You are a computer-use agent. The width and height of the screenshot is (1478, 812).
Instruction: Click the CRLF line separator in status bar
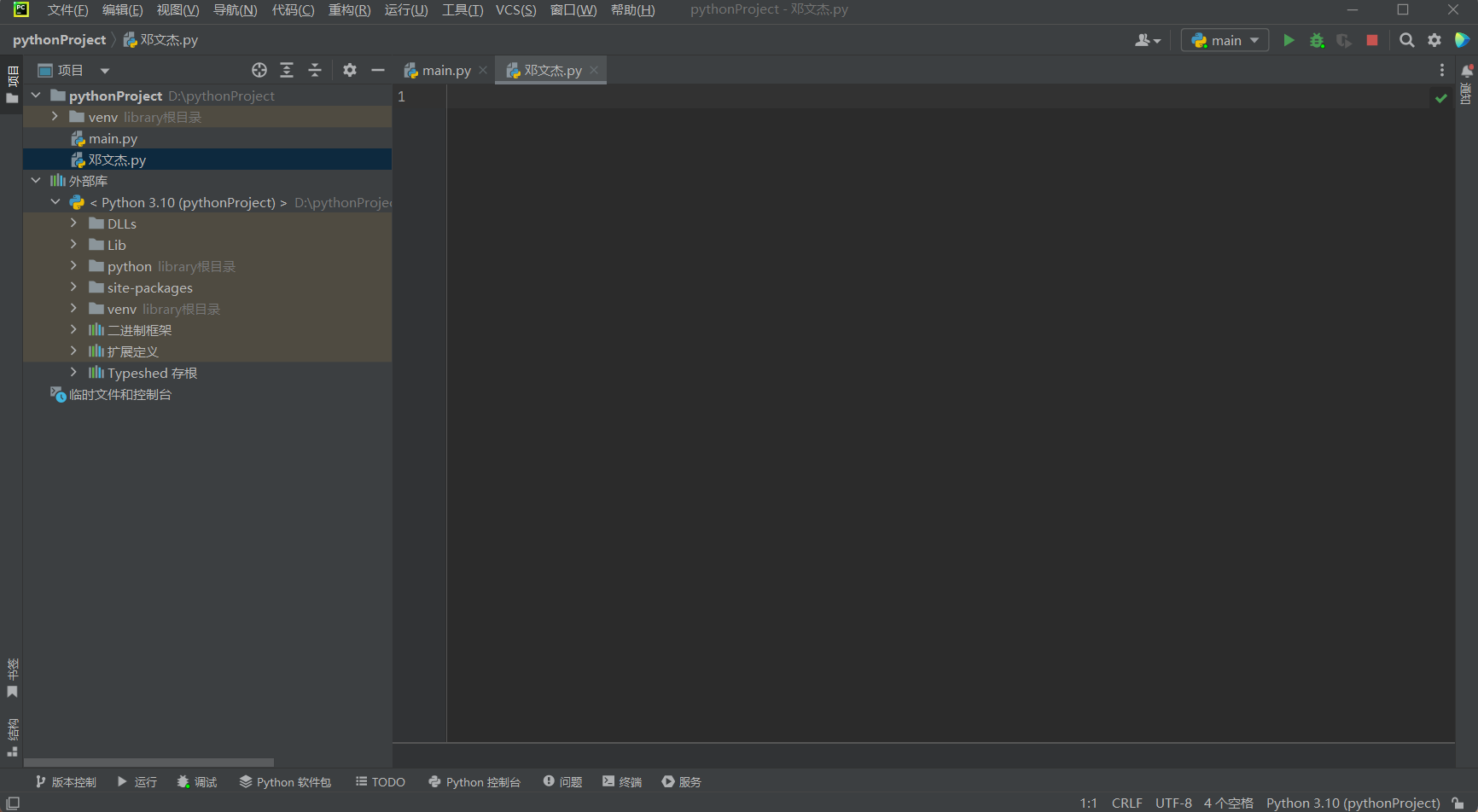pyautogui.click(x=1126, y=803)
